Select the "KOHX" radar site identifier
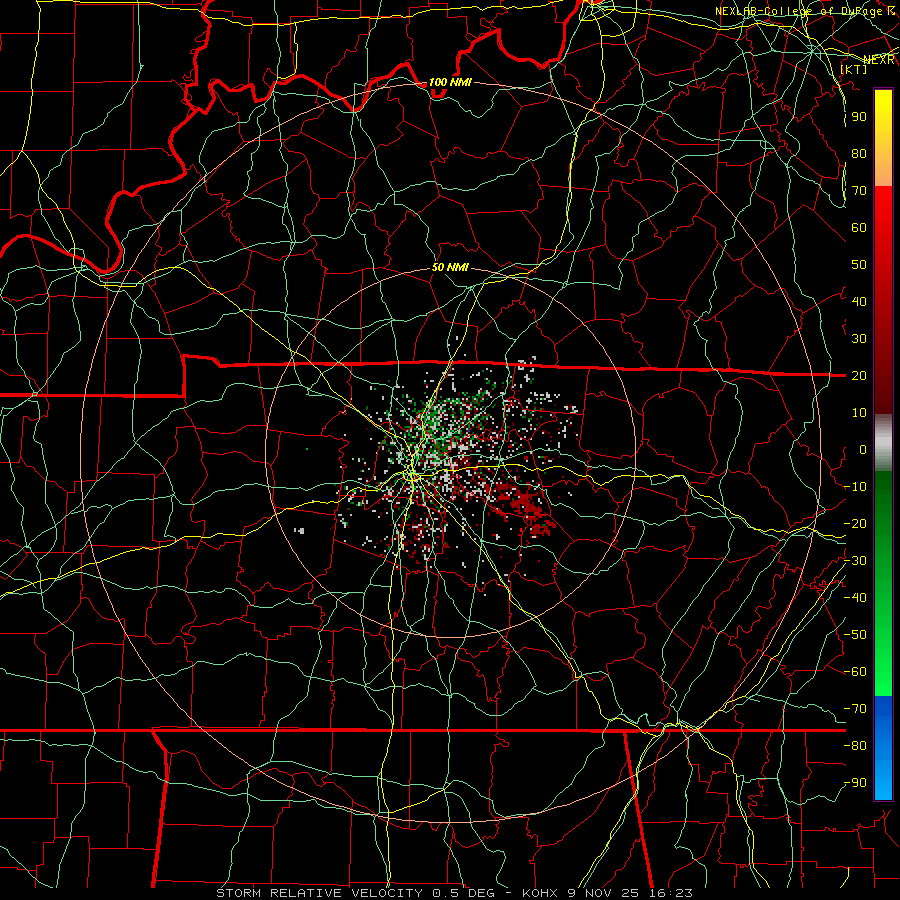 pyautogui.click(x=540, y=893)
